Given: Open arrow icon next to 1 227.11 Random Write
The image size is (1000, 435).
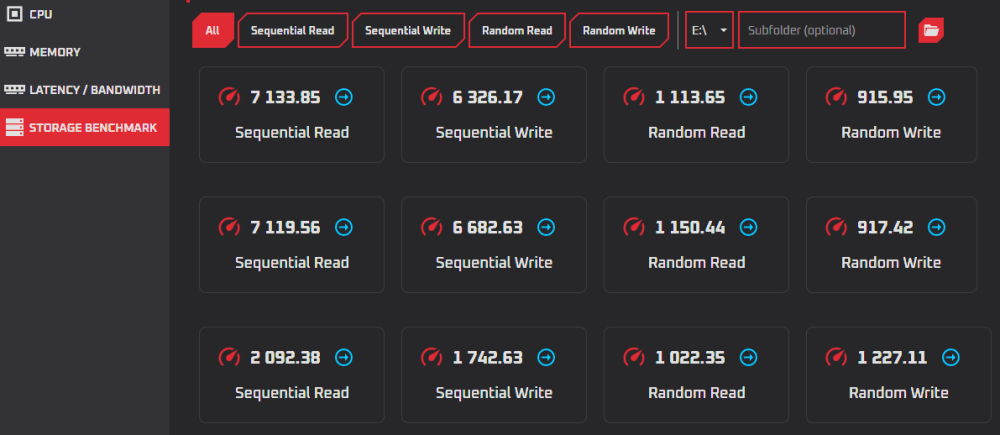Looking at the screenshot, I should pyautogui.click(x=950, y=357).
